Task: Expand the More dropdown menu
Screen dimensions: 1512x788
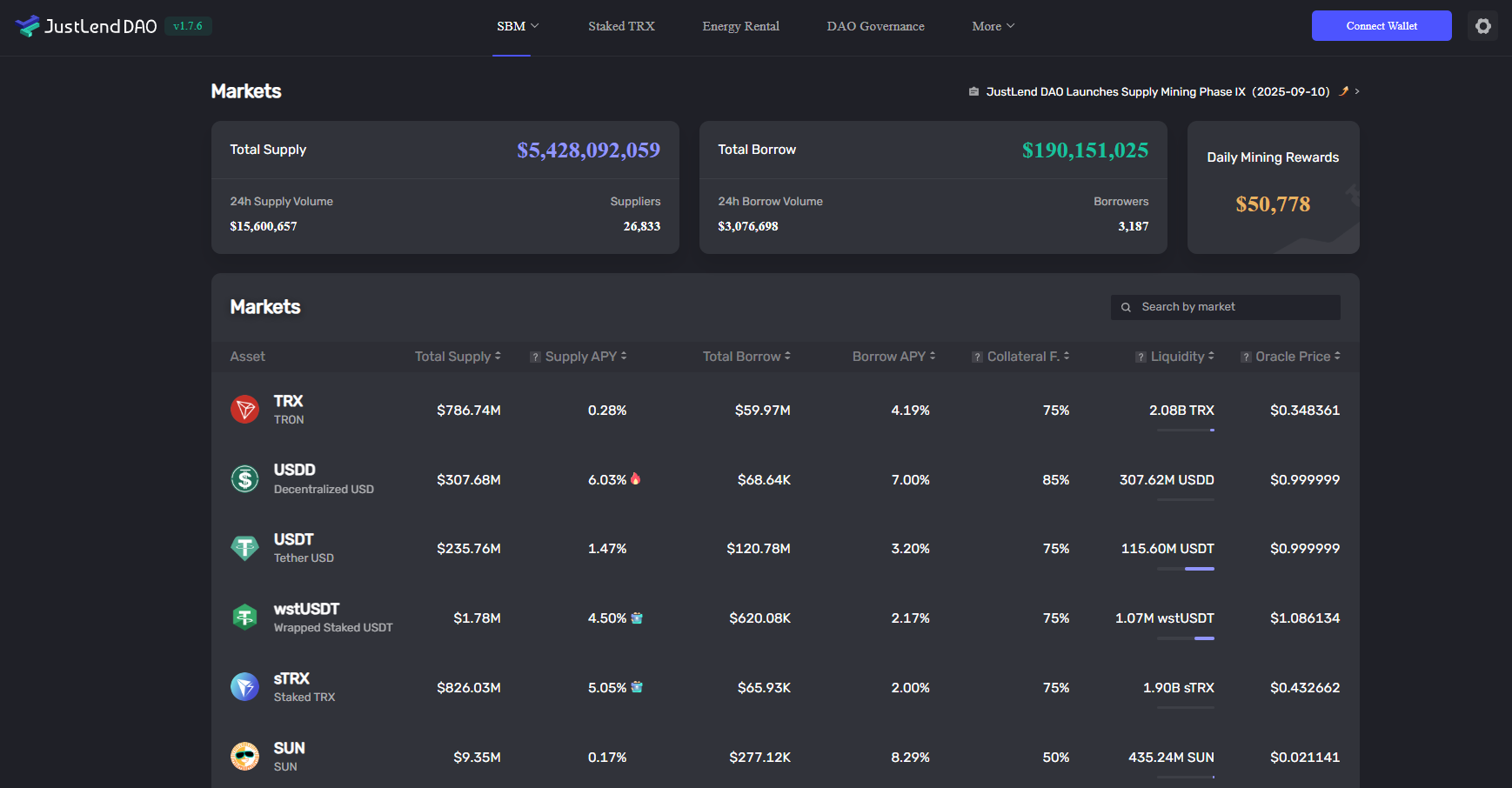Action: (993, 26)
